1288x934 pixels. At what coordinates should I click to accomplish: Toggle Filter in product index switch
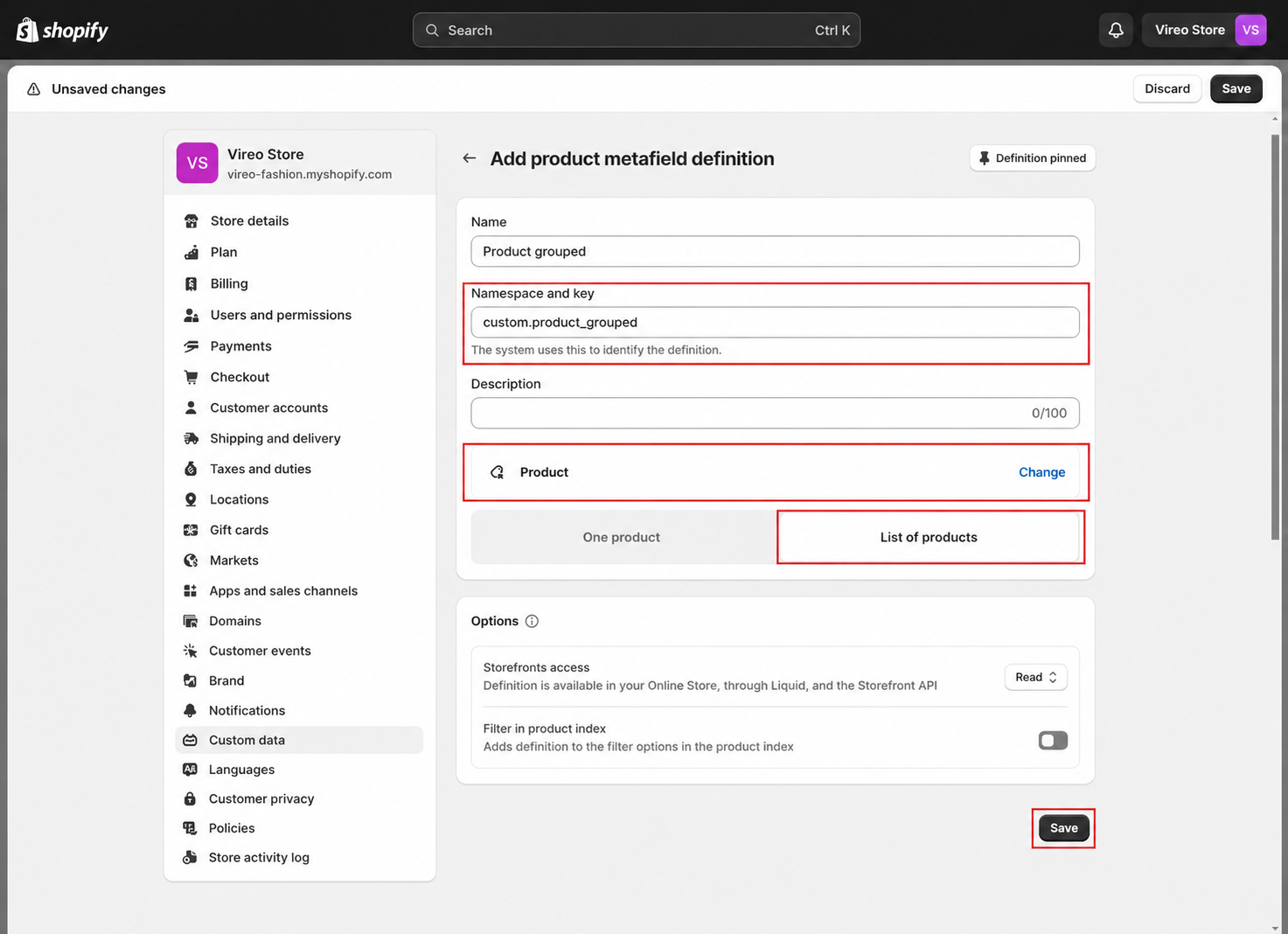click(x=1053, y=741)
